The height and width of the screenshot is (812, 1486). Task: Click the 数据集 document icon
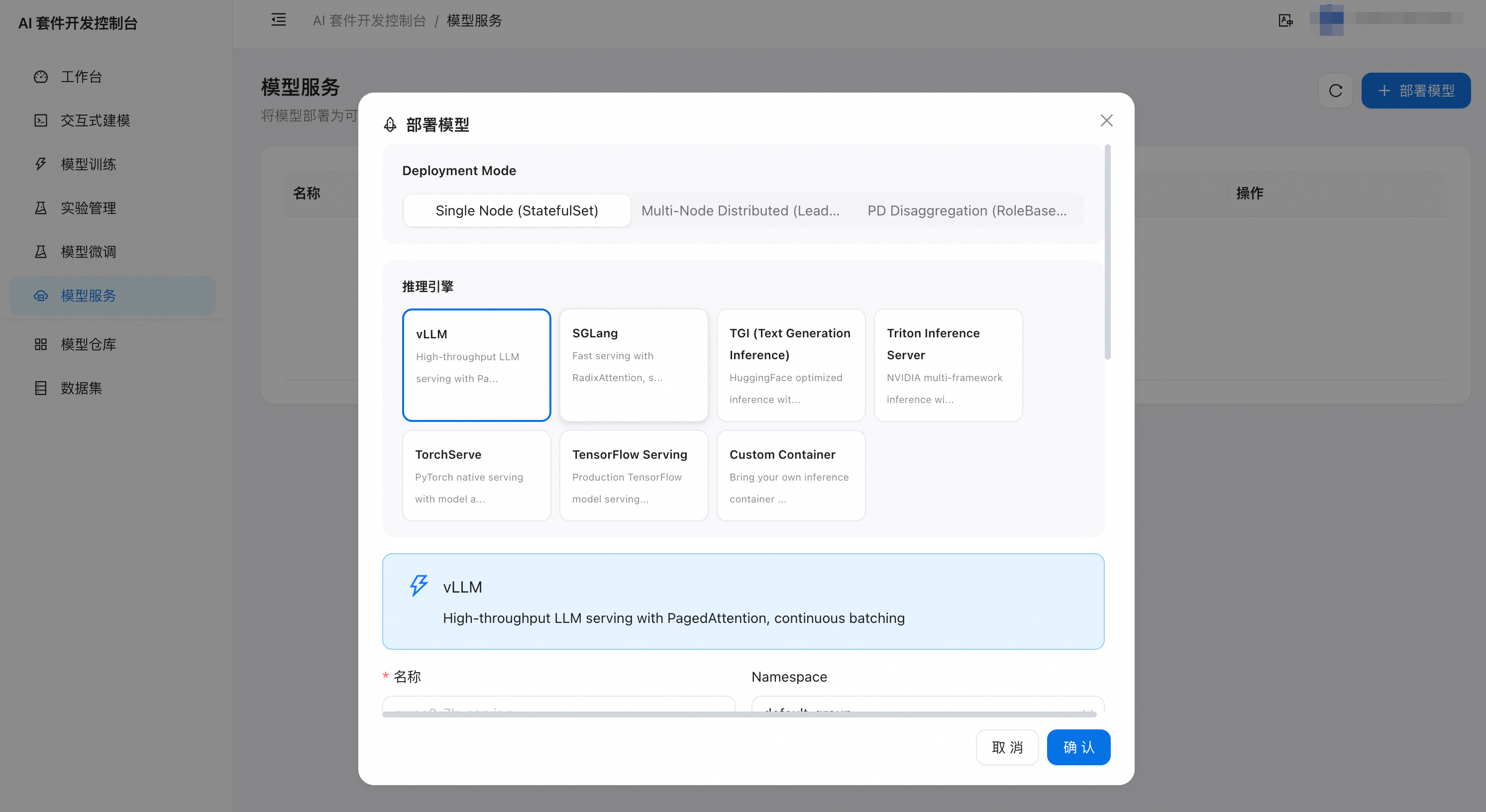(x=40, y=388)
